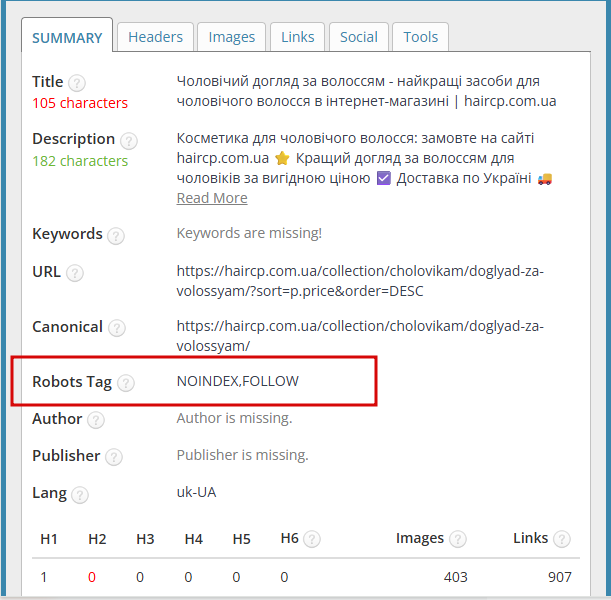Click 'Author is missing.' message

pos(234,418)
